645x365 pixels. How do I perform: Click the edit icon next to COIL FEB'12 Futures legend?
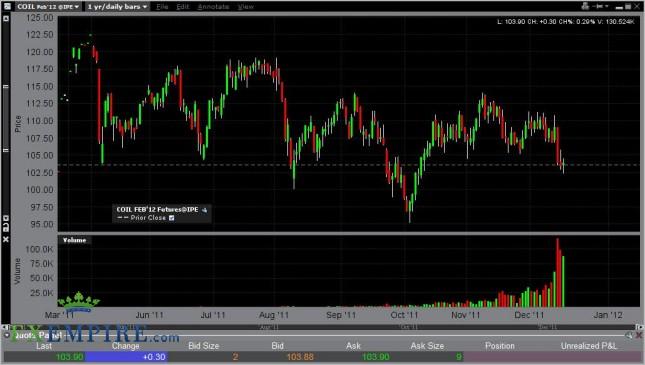pos(204,210)
